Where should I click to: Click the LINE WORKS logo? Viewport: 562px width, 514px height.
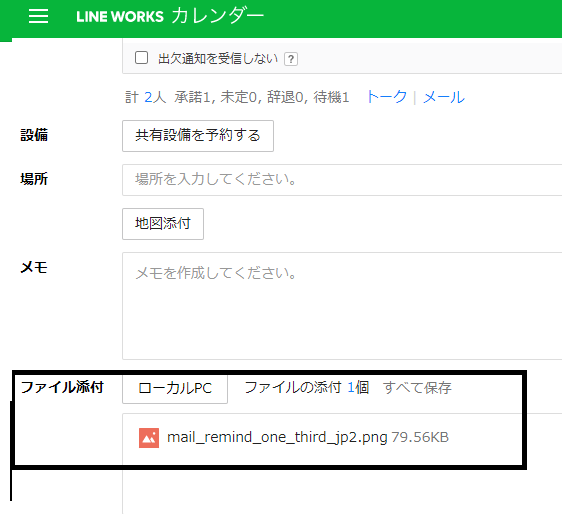[x=120, y=17]
